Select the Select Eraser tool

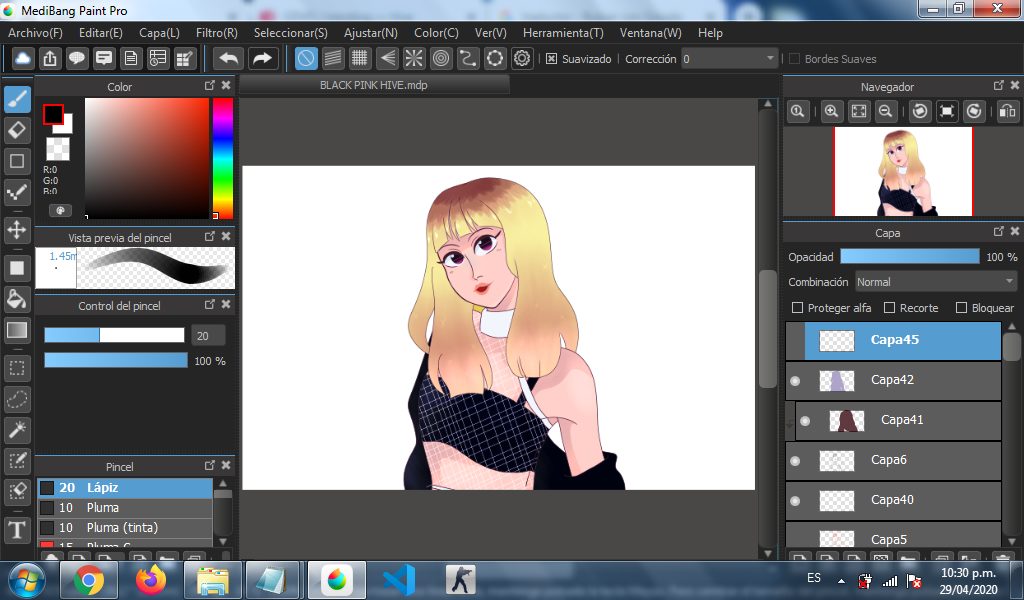pyautogui.click(x=18, y=491)
